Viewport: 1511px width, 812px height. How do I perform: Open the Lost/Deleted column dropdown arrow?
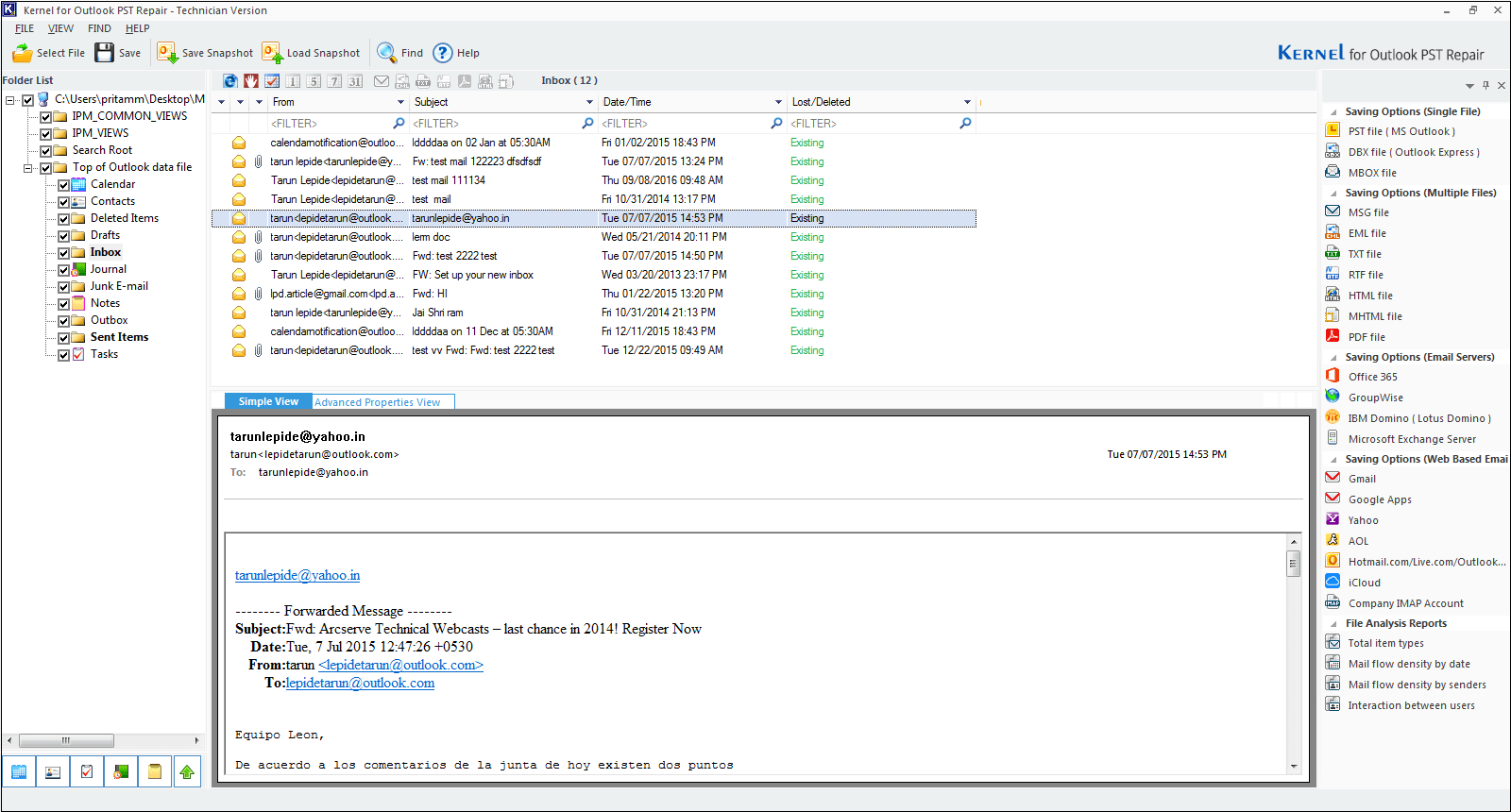click(x=967, y=102)
